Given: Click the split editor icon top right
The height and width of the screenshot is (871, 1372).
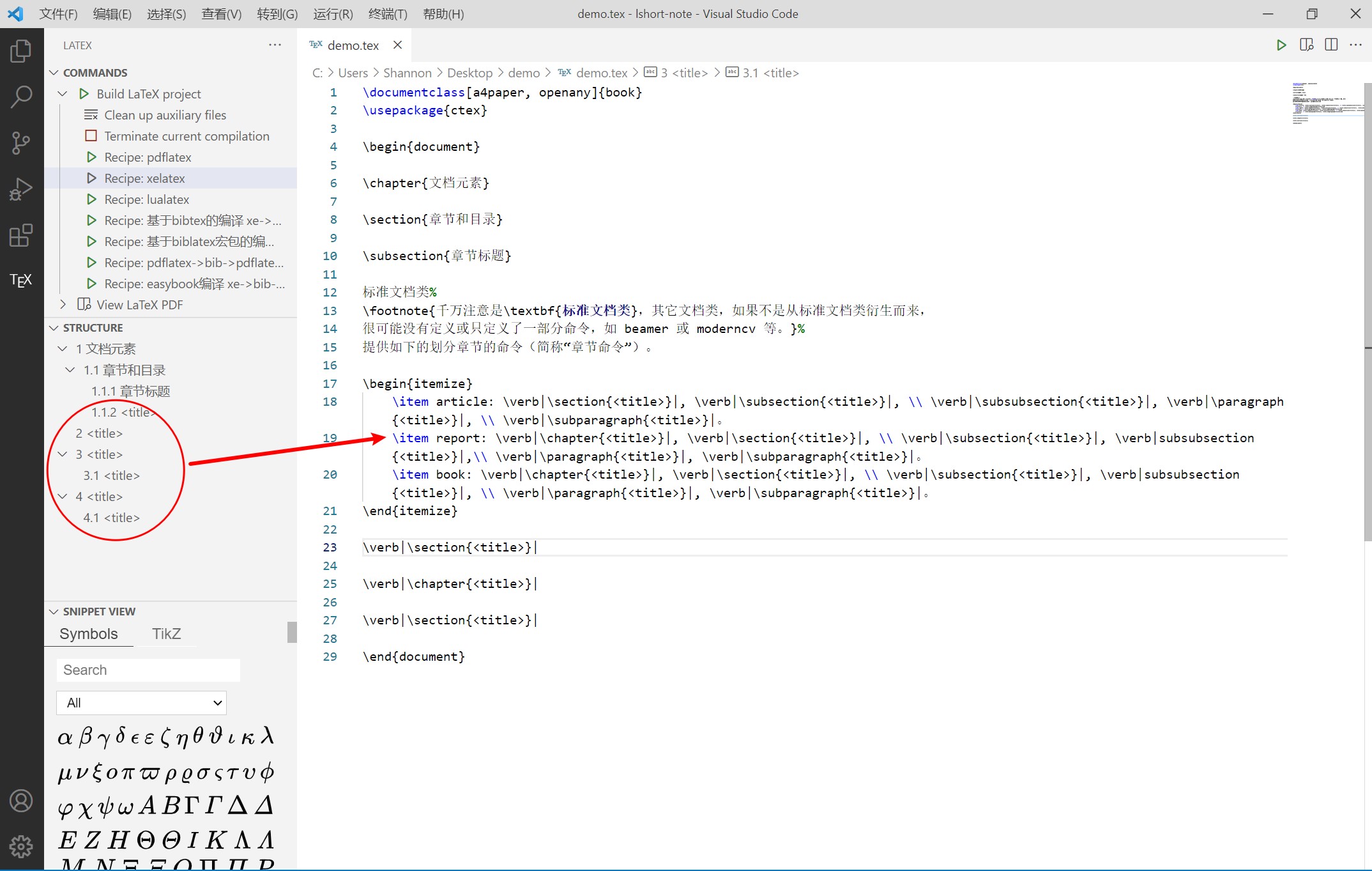Looking at the screenshot, I should pyautogui.click(x=1331, y=45).
